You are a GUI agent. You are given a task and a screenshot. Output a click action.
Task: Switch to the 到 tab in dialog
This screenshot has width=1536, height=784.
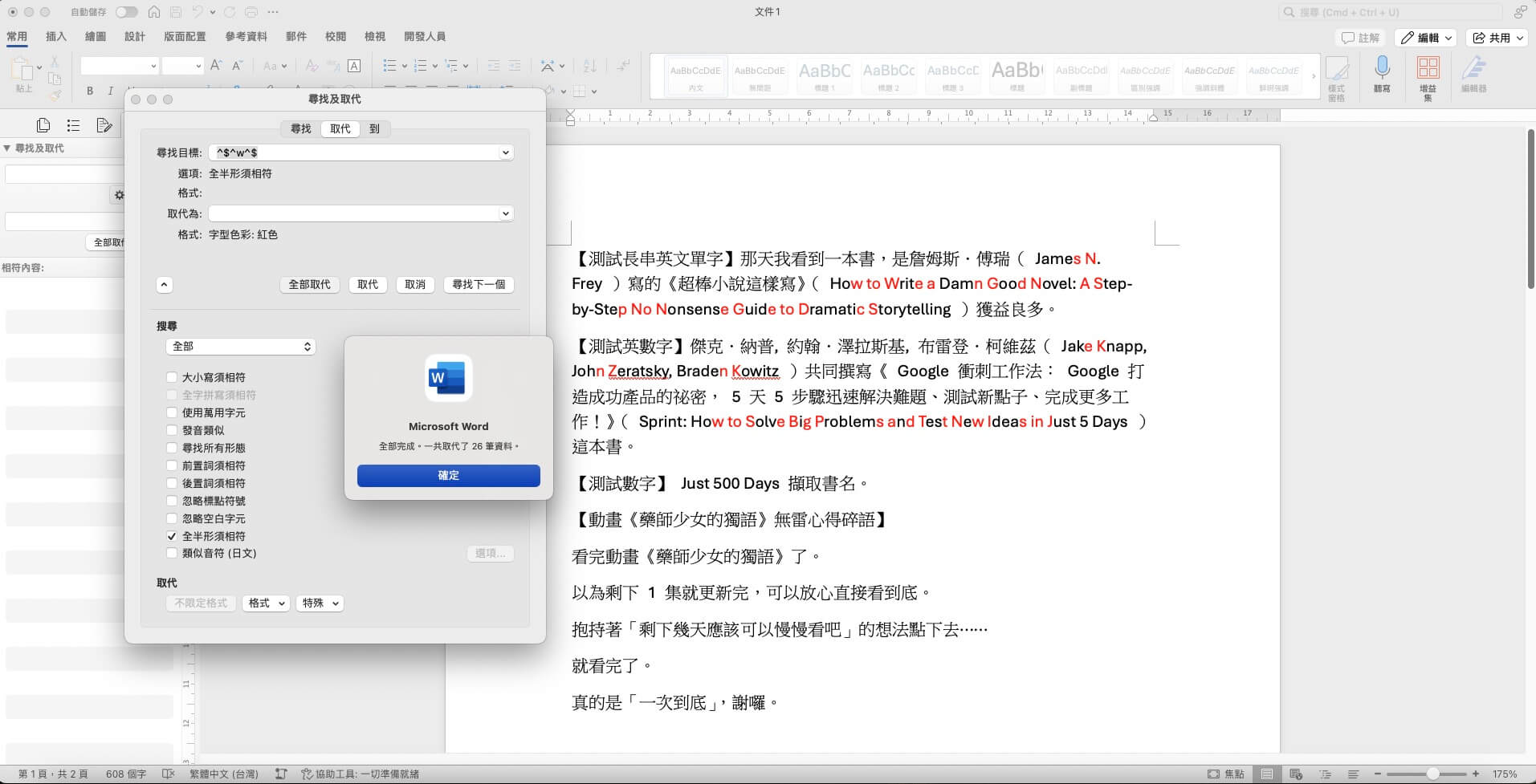point(374,128)
